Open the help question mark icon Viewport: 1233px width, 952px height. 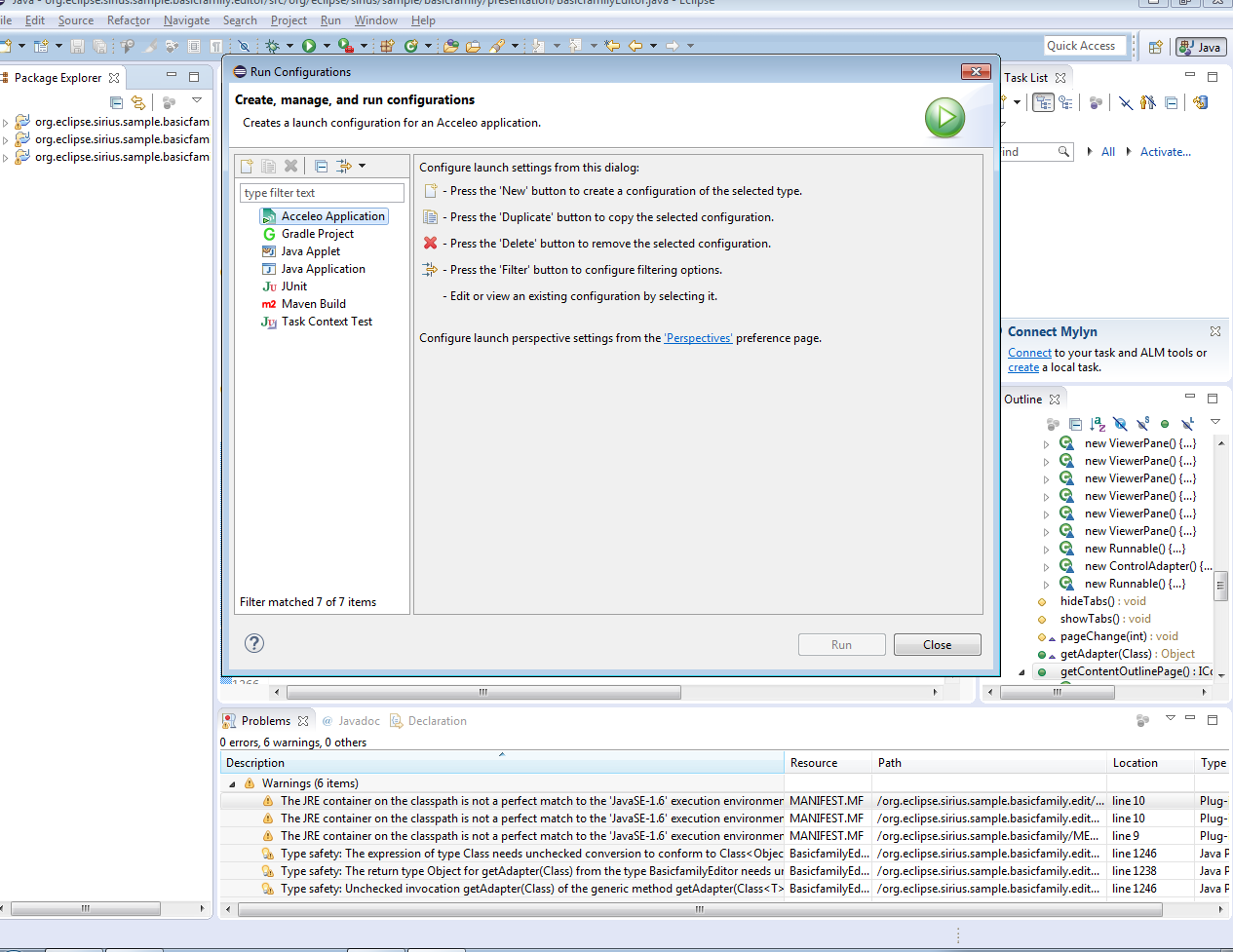254,643
